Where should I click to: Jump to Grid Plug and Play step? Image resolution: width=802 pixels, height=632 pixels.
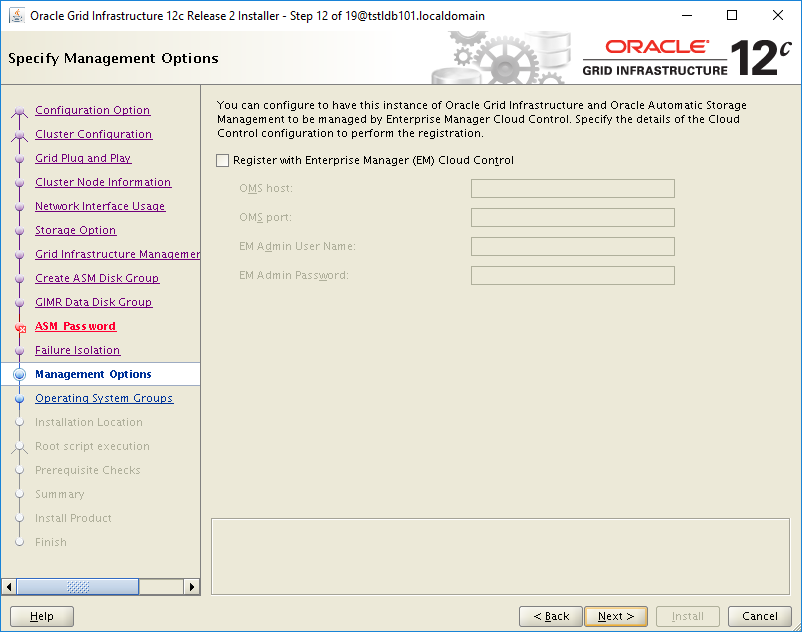[x=83, y=158]
